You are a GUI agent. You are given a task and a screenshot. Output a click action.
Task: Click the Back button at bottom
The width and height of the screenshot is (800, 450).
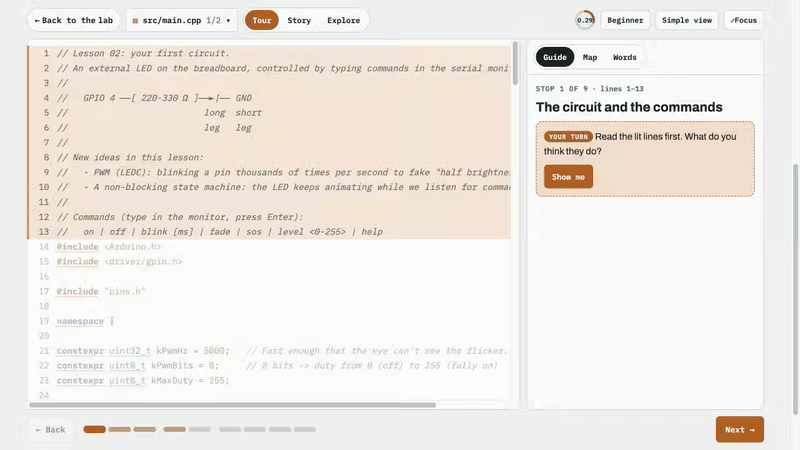pos(50,430)
